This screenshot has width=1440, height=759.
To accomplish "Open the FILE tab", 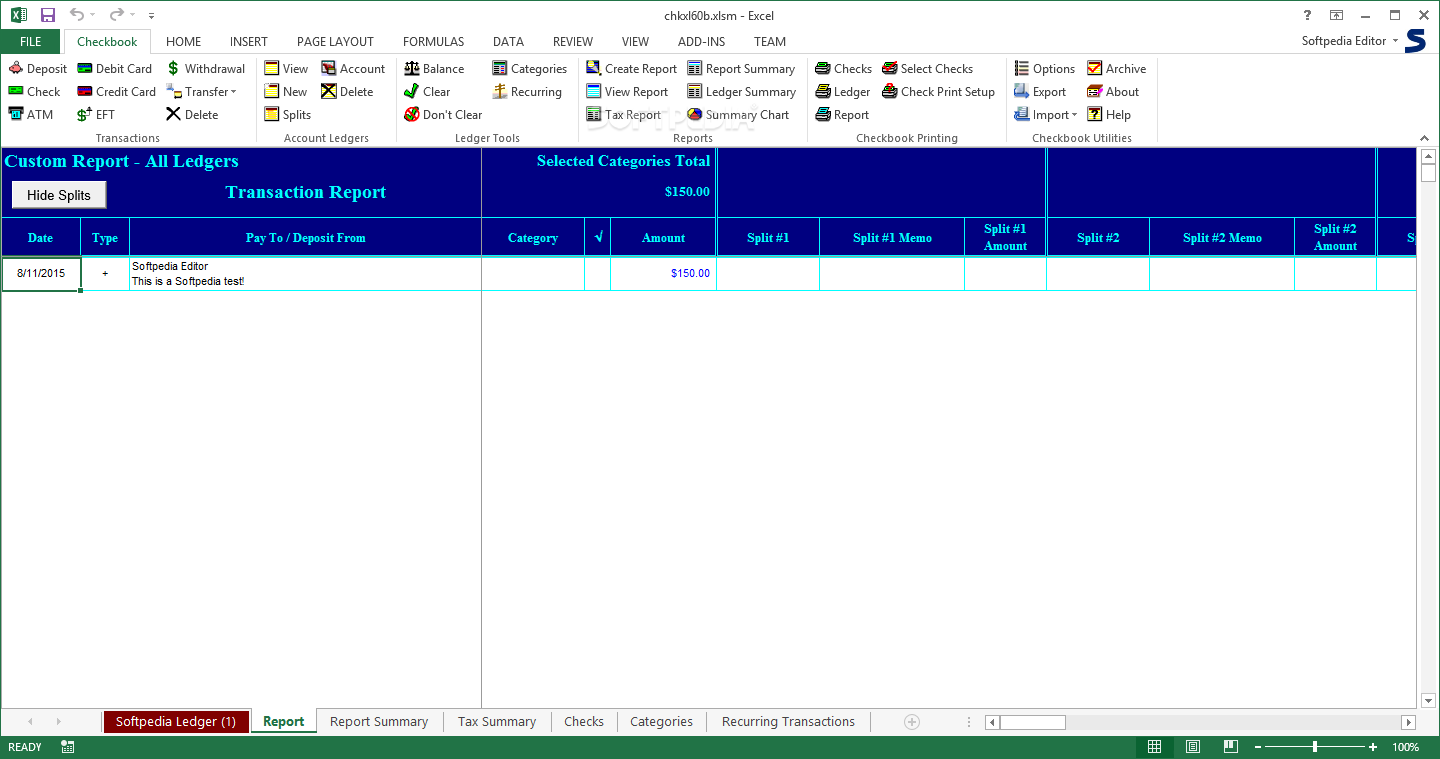I will (x=31, y=42).
